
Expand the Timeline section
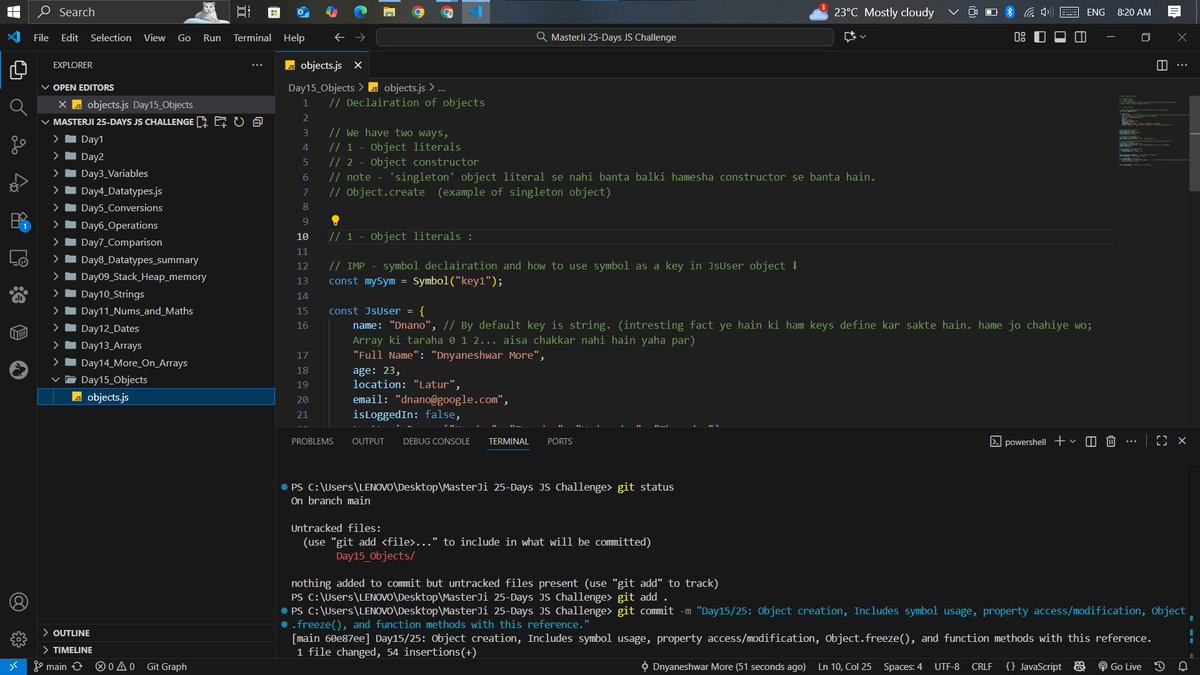(73, 650)
